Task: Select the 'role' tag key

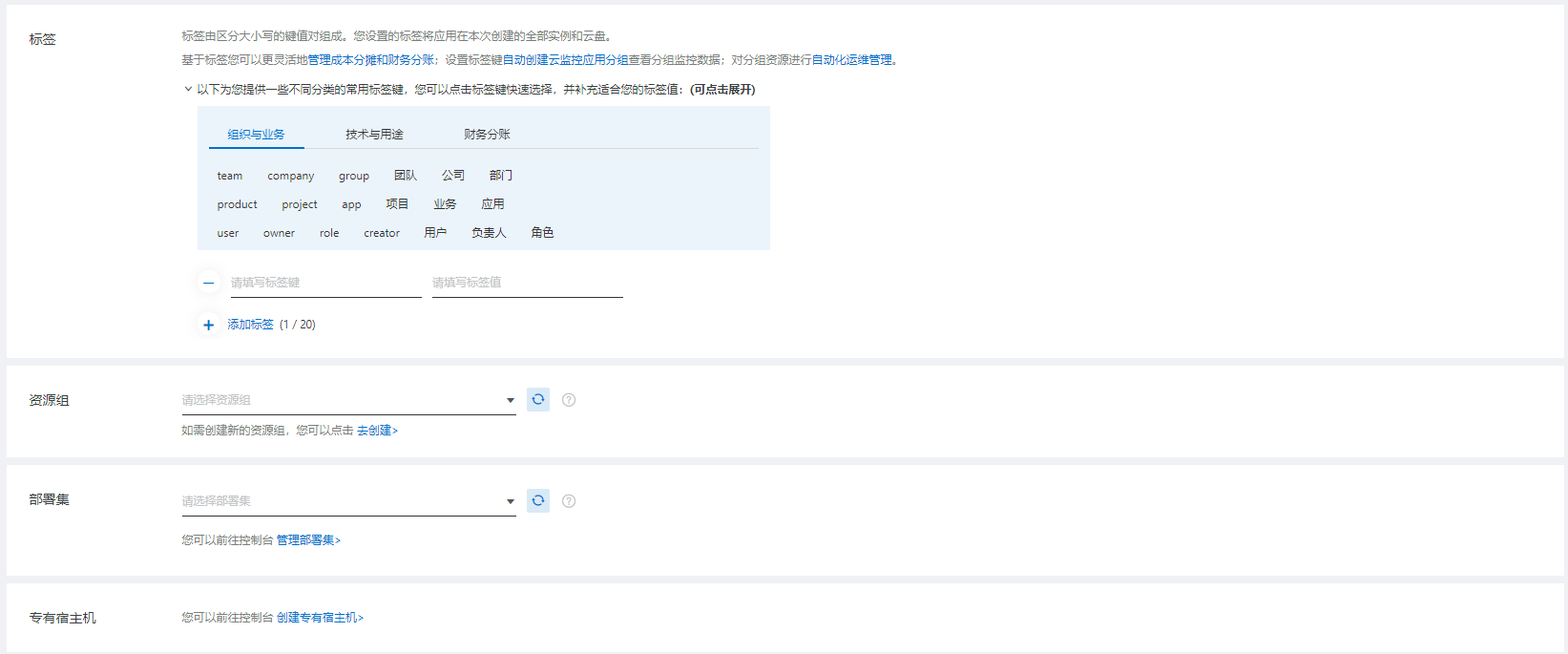Action: point(329,233)
